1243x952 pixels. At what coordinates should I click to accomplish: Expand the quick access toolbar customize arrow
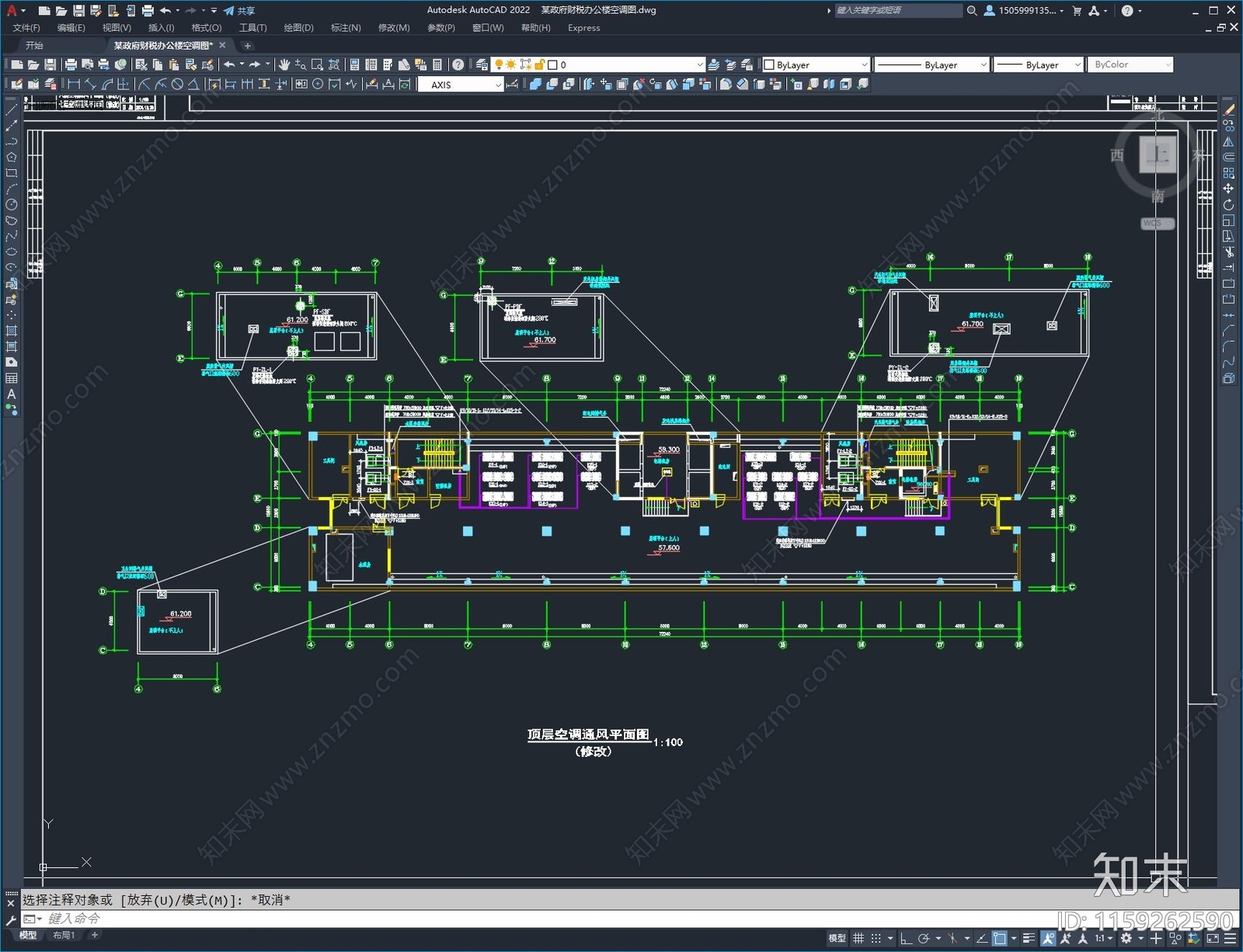tap(214, 11)
